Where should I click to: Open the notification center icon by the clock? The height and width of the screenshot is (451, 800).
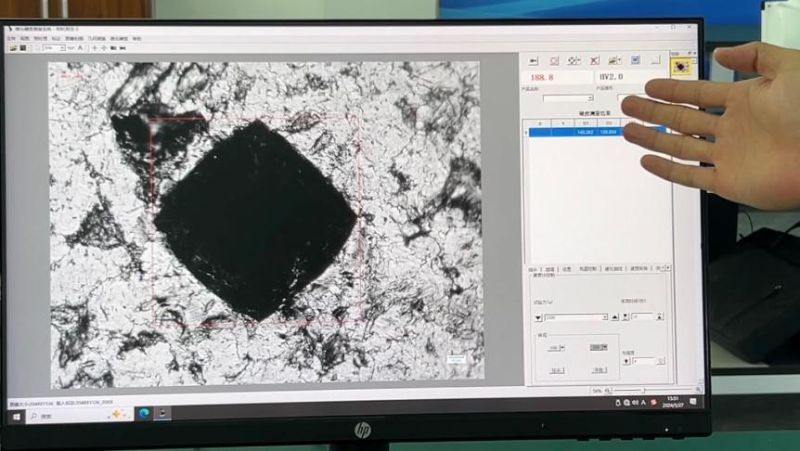(693, 402)
